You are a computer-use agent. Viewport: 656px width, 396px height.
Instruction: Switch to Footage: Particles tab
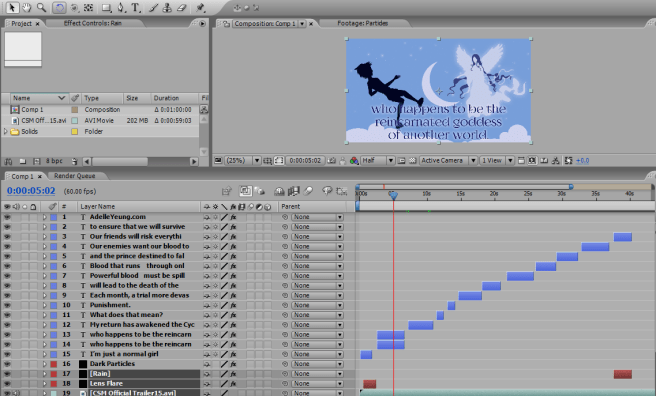362,23
